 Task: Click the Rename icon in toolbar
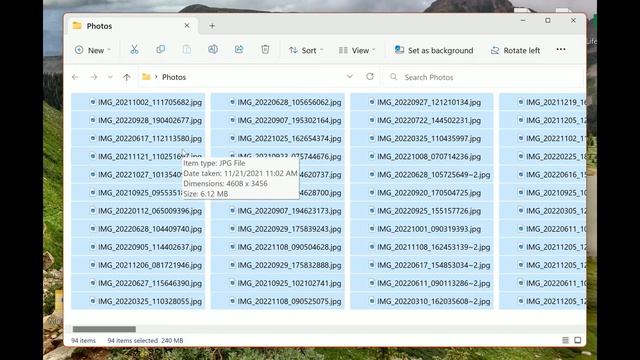click(213, 50)
